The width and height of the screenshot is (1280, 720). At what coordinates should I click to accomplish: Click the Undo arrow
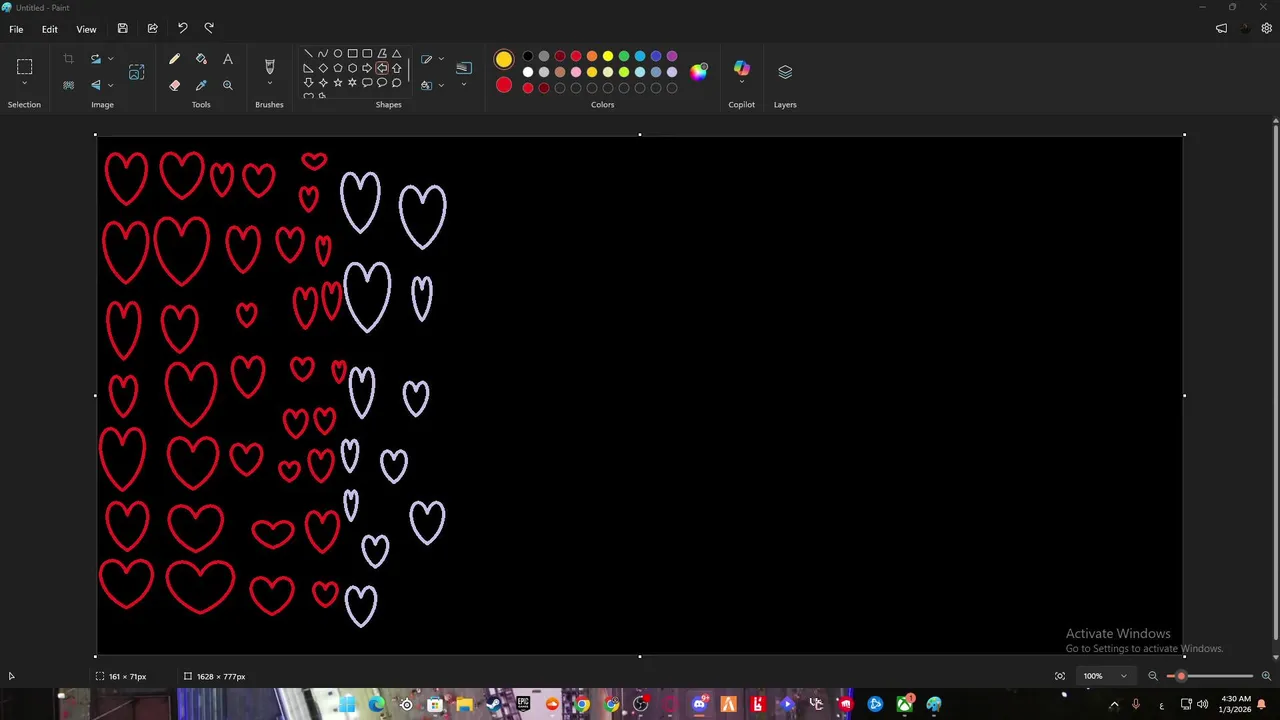click(x=182, y=28)
